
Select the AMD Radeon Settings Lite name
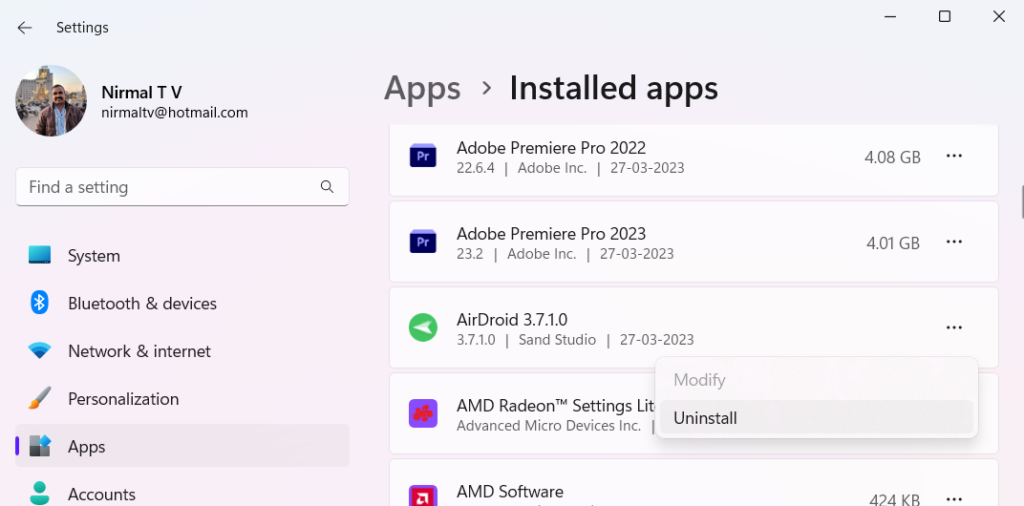click(x=556, y=406)
